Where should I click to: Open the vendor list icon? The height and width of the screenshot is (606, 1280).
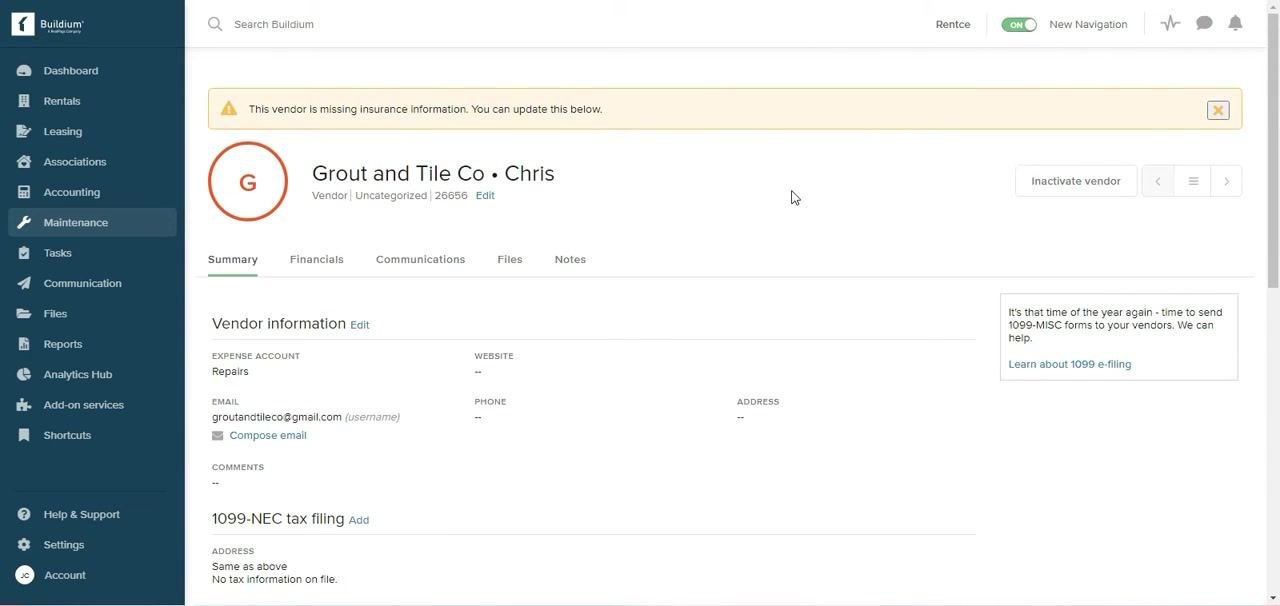coord(1193,181)
